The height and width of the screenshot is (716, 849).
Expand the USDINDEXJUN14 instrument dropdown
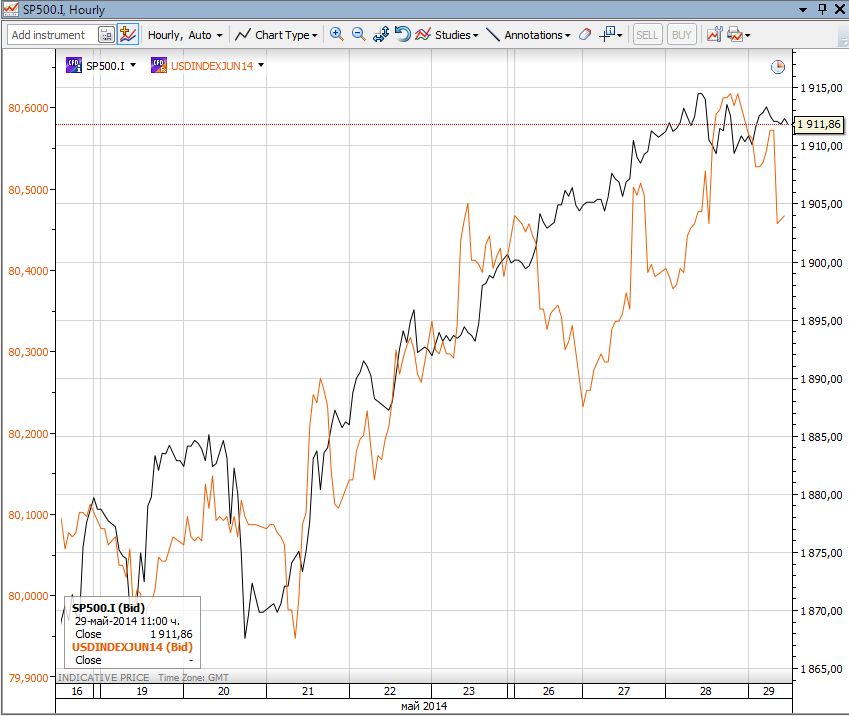coord(261,65)
